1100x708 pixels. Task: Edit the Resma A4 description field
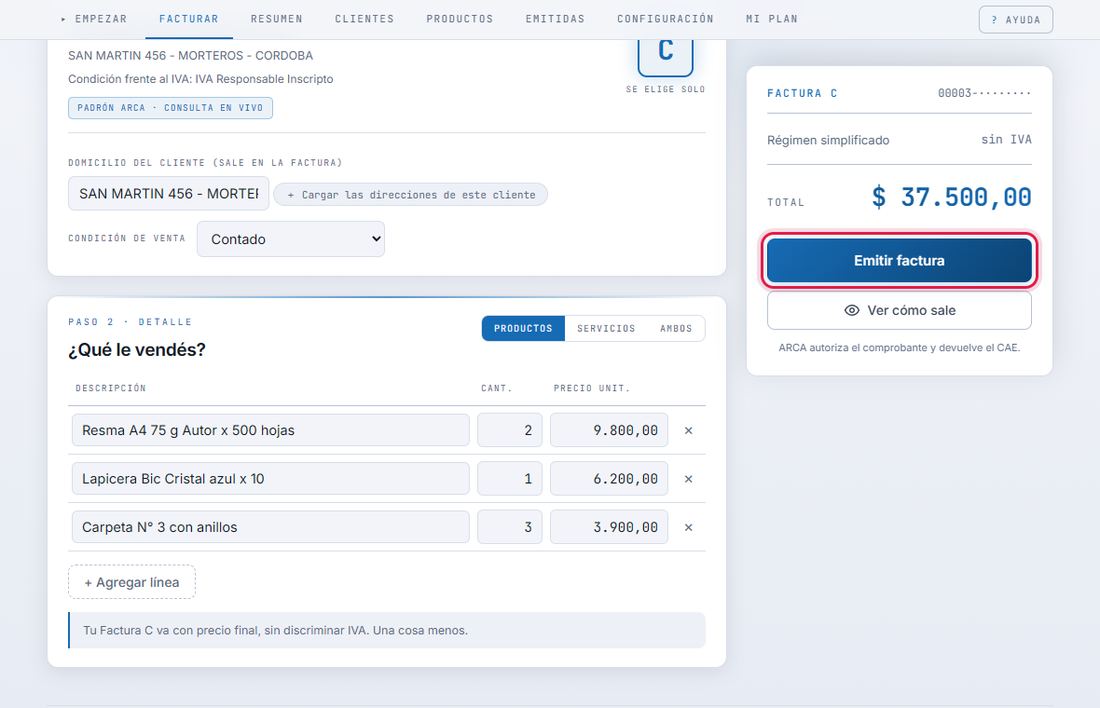(x=271, y=430)
